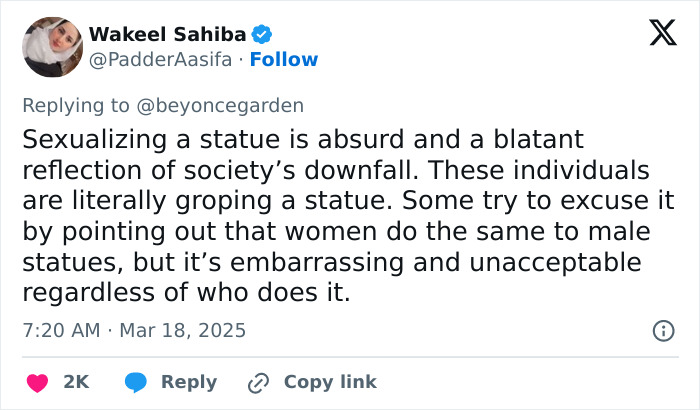Open the @PadderAasifa handle link
700x410 pixels.
pos(159,59)
